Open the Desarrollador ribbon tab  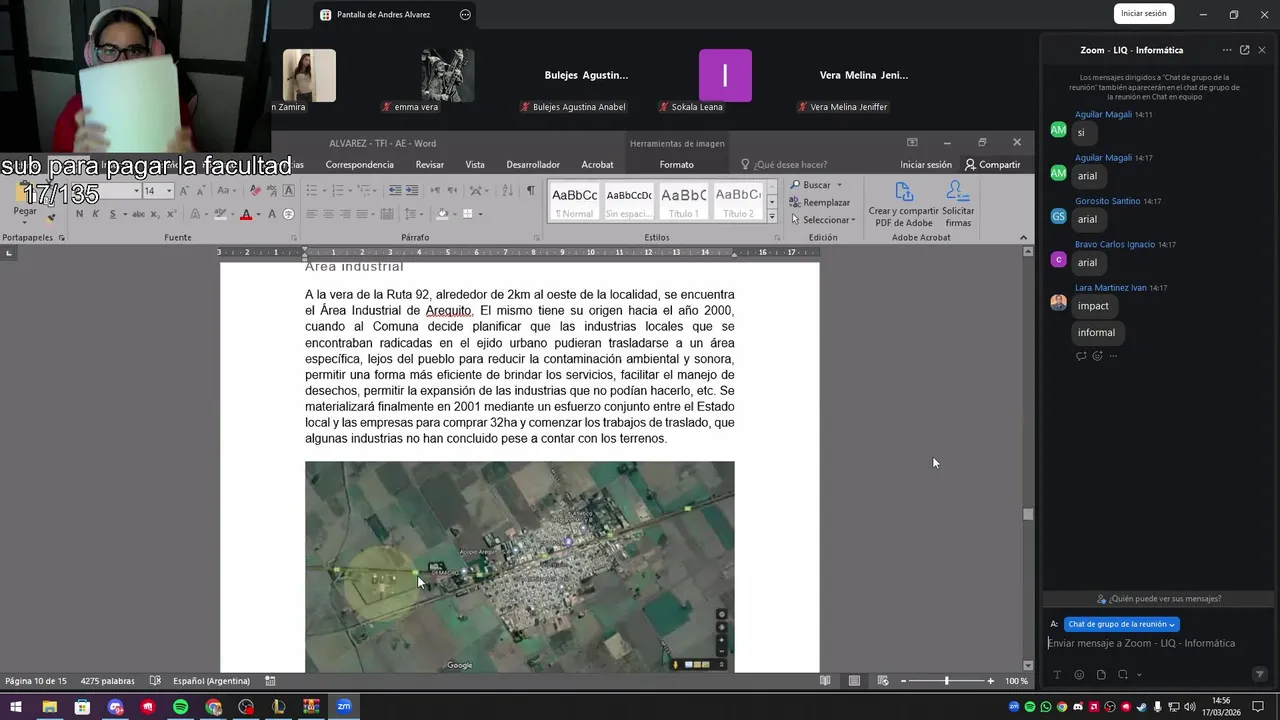[533, 165]
